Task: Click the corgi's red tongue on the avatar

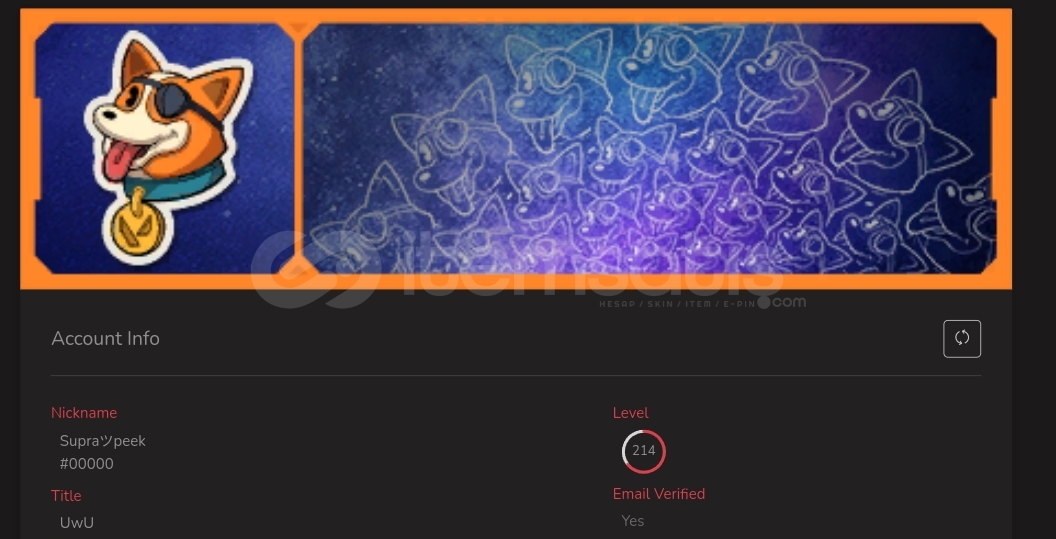Action: click(123, 159)
